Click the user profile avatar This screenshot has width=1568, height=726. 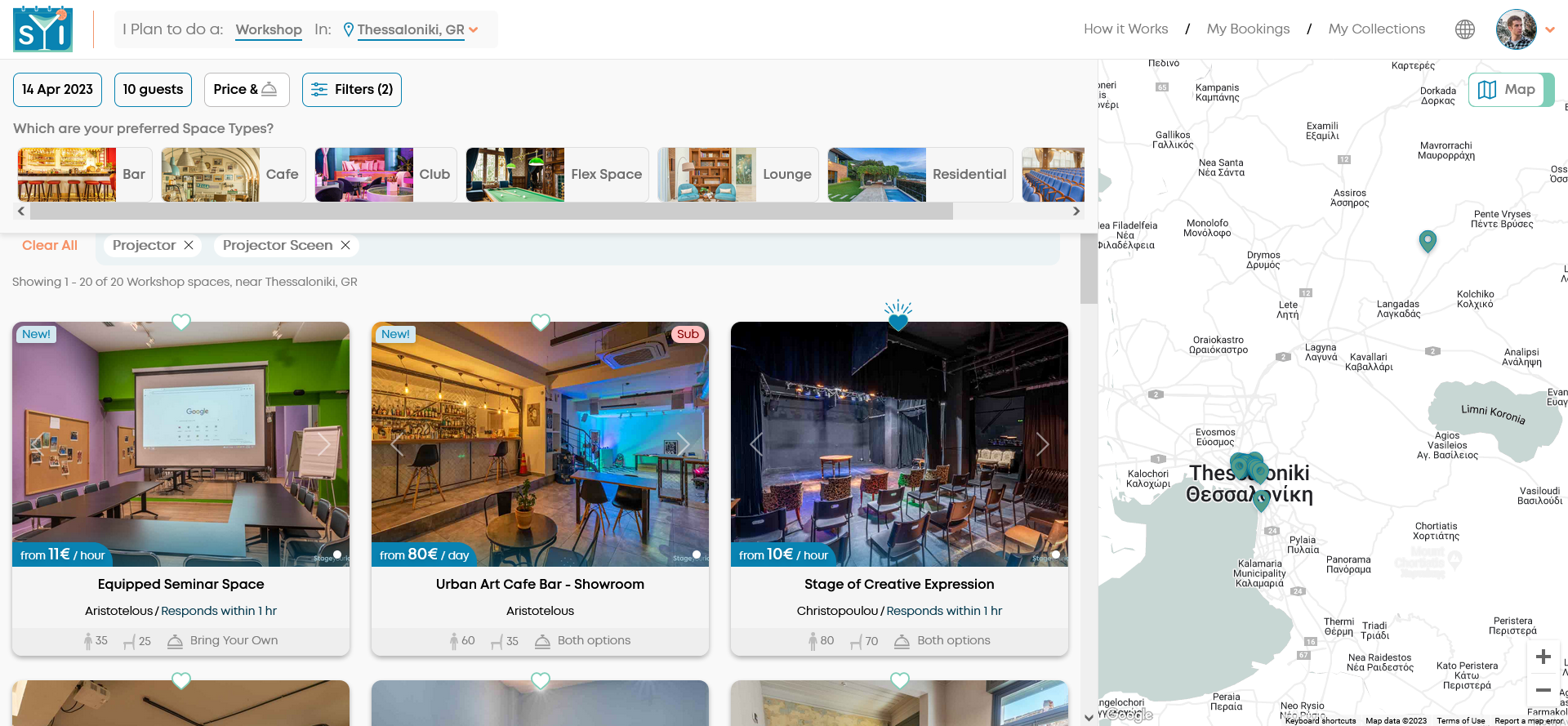pos(1516,29)
